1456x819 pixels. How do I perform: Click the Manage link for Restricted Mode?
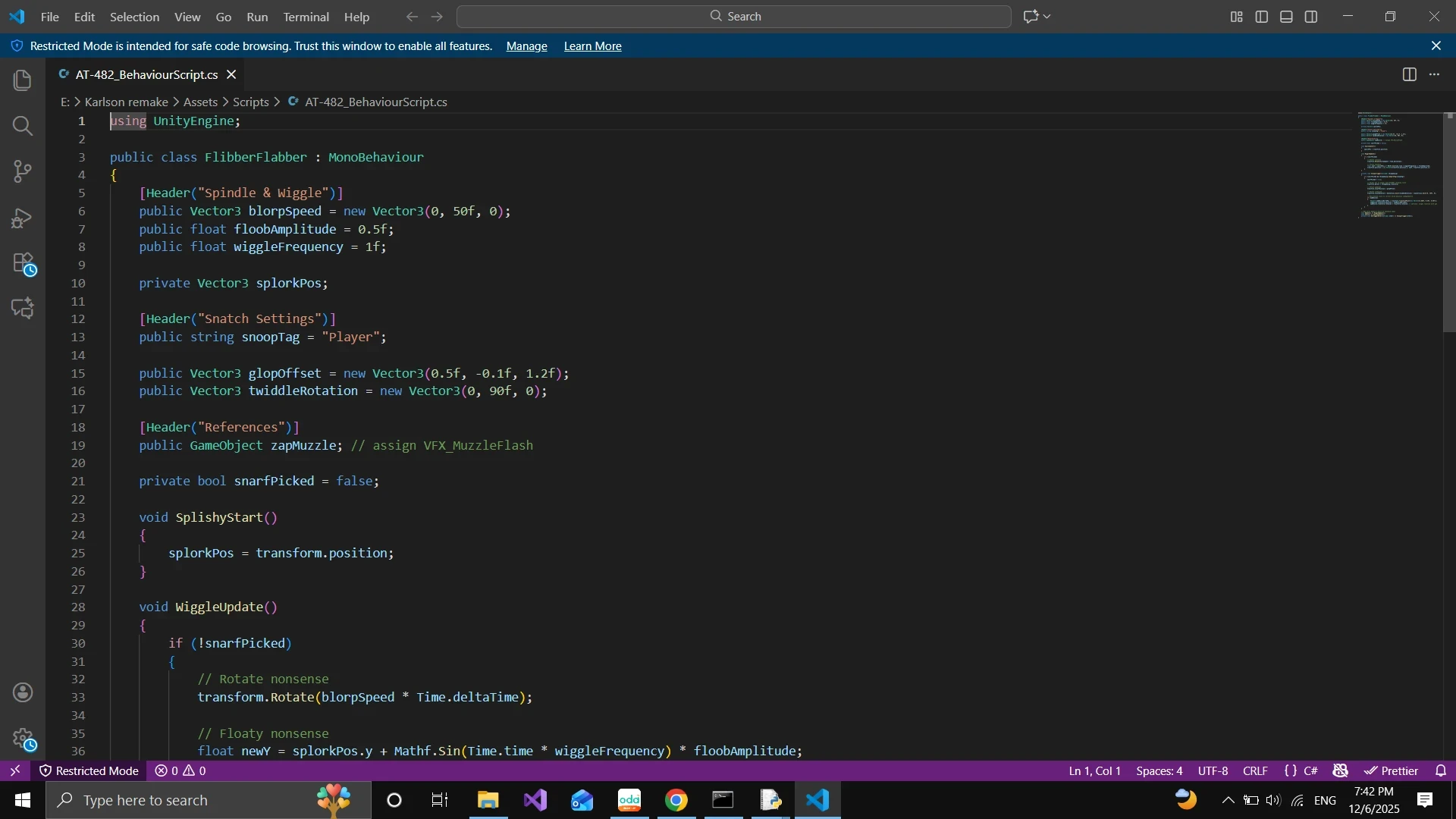[x=526, y=46]
